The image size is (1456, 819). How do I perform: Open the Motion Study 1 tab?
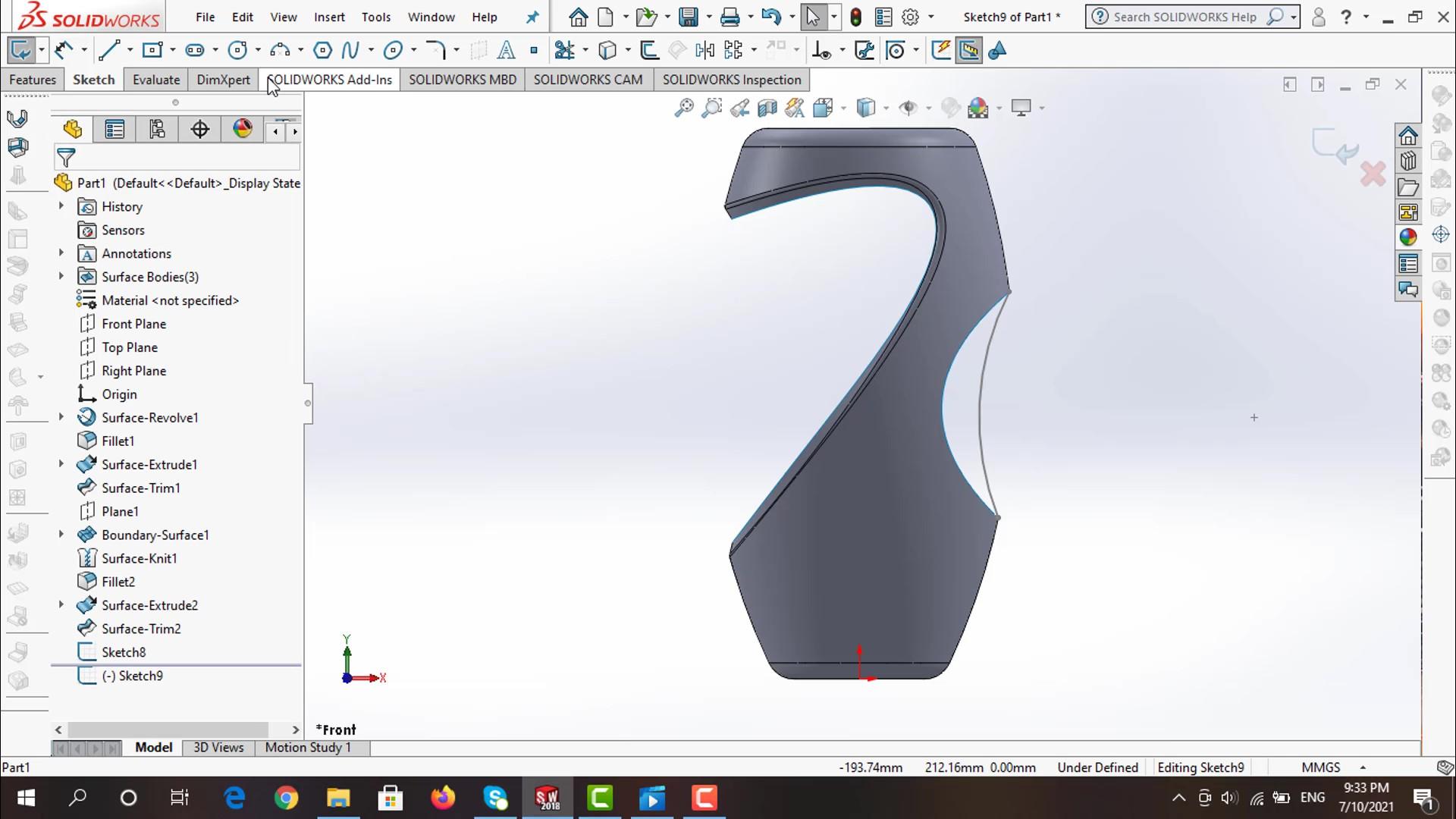click(308, 748)
